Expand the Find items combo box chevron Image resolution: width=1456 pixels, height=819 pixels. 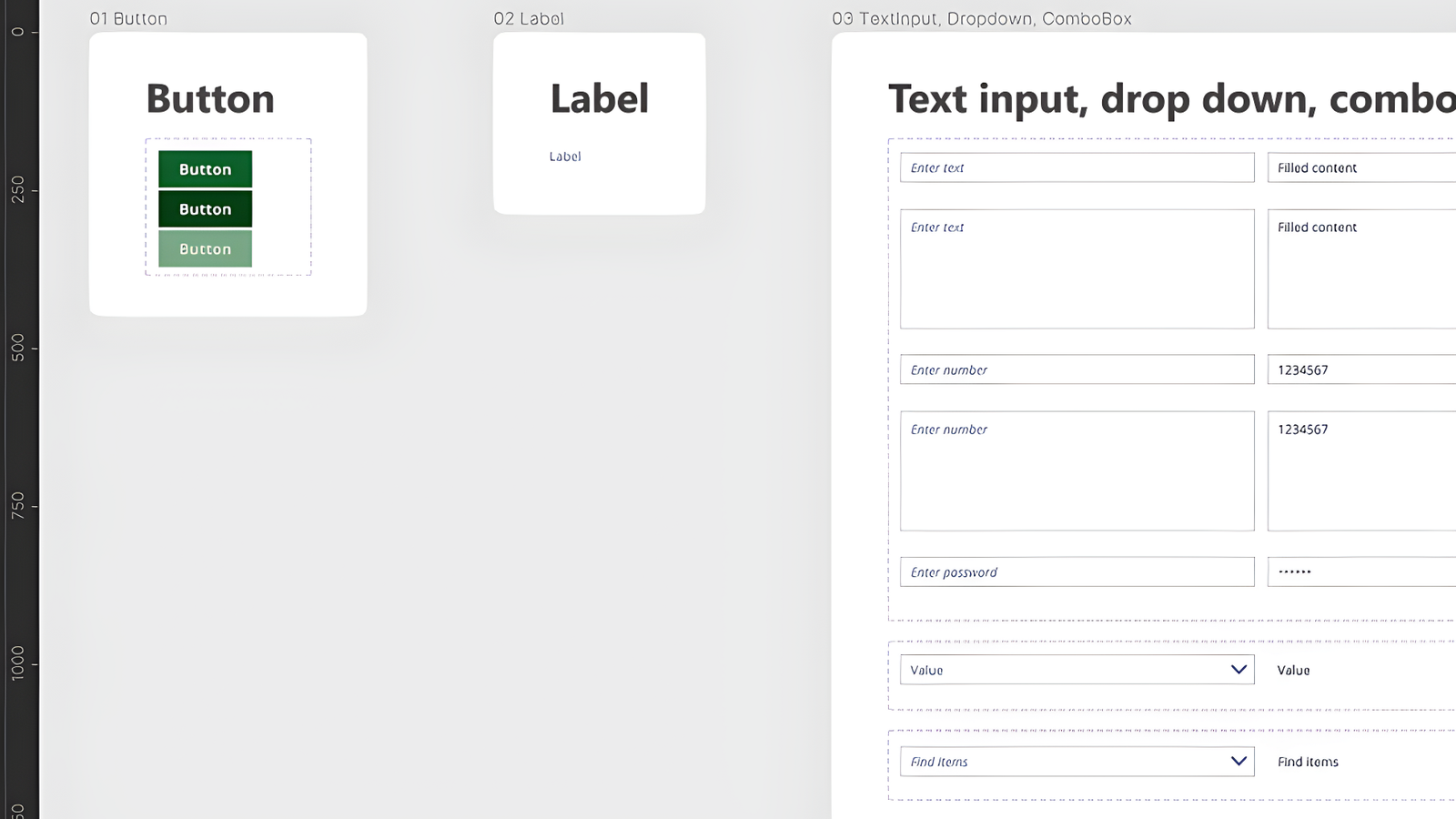point(1239,762)
